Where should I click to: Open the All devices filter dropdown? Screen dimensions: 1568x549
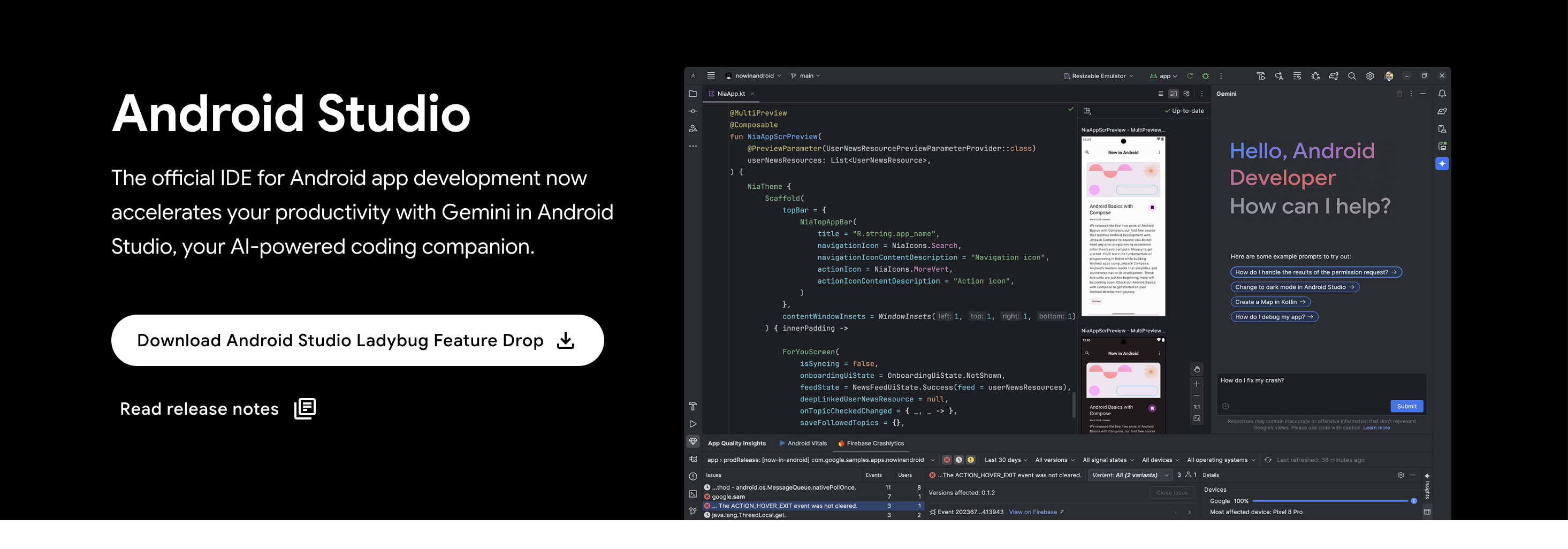[x=1160, y=460]
